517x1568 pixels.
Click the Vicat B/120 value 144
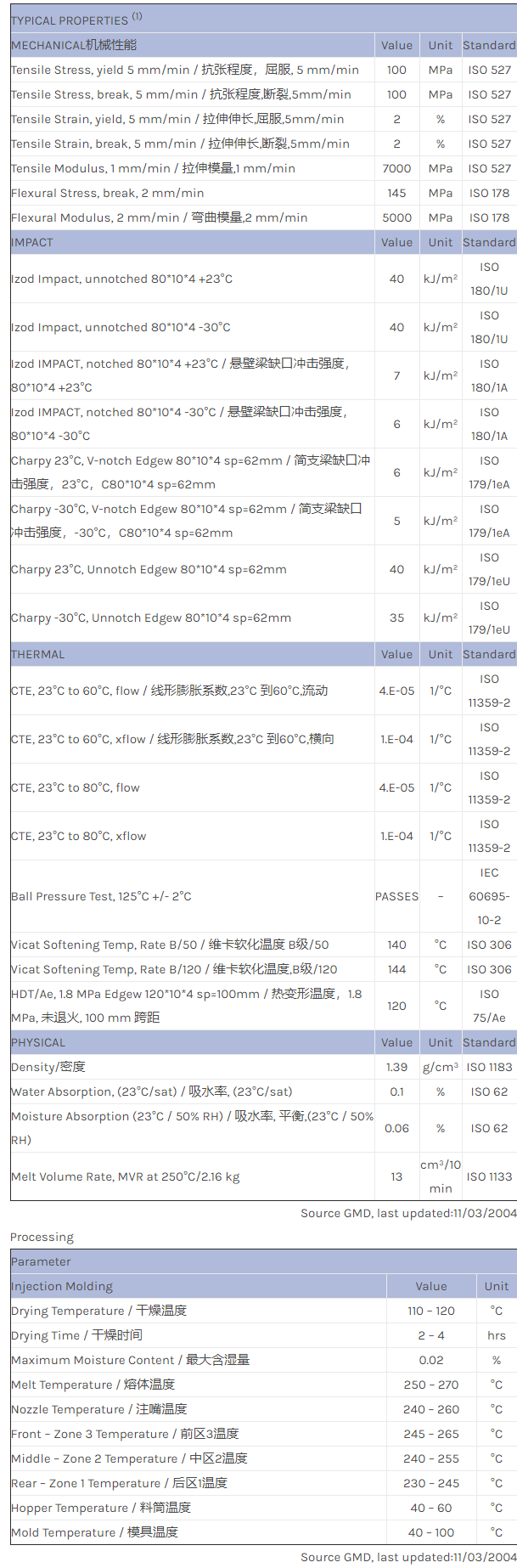click(396, 969)
